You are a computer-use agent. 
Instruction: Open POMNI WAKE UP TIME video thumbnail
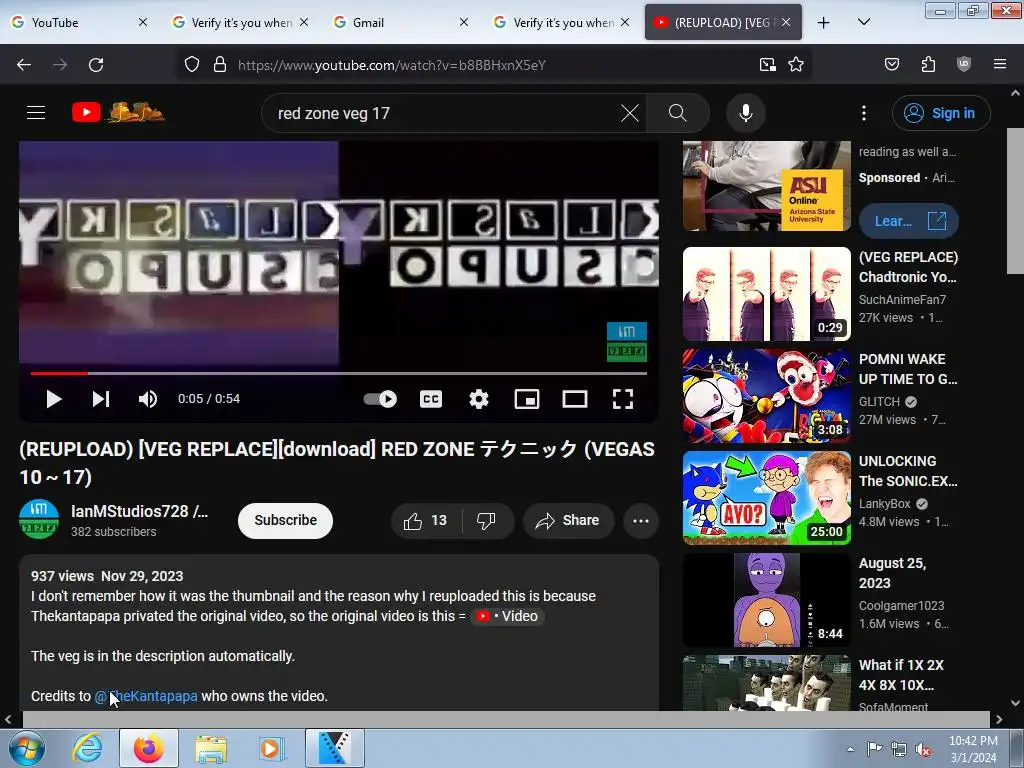(767, 396)
